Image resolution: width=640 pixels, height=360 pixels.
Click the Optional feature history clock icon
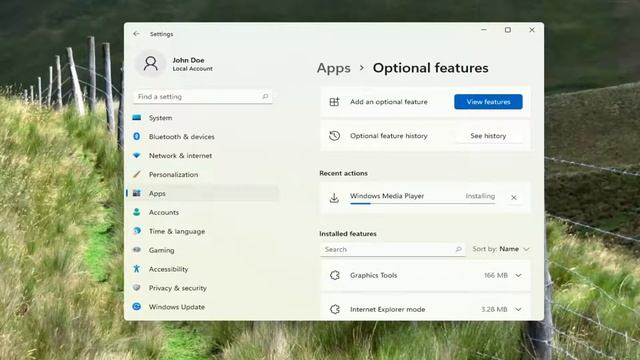pyautogui.click(x=334, y=136)
